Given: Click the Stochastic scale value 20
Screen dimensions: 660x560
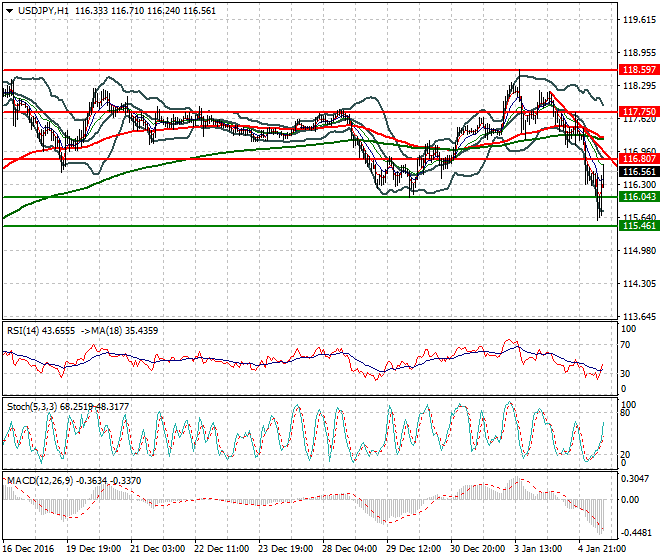Looking at the screenshot, I should tap(625, 455).
